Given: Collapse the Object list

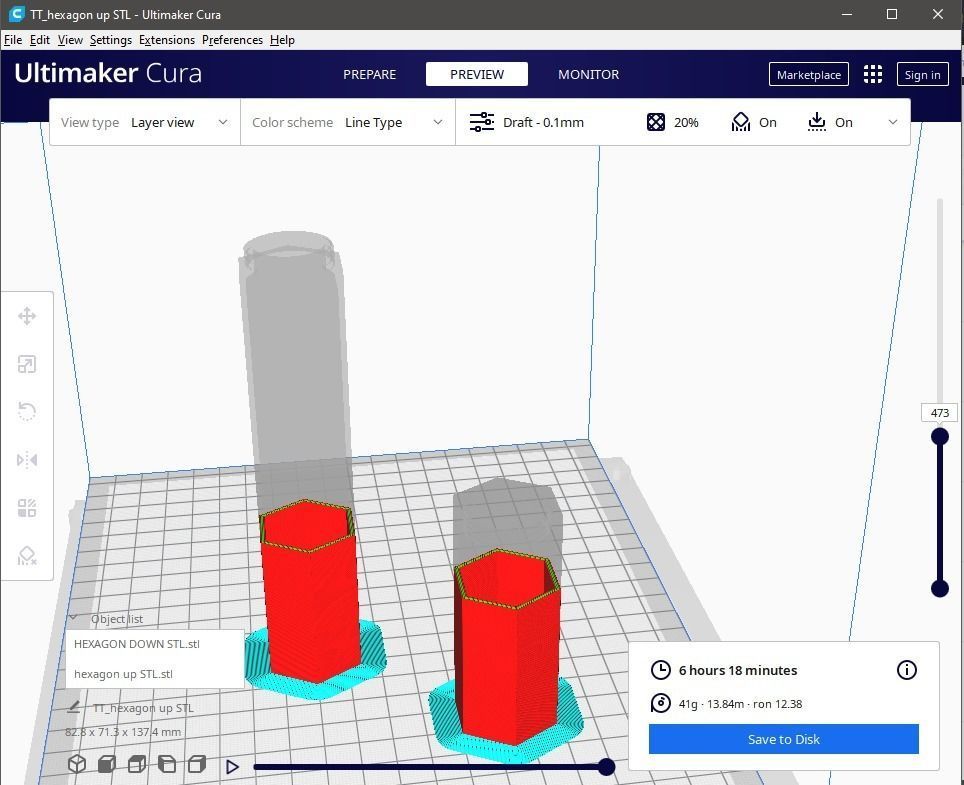Looking at the screenshot, I should point(73,617).
